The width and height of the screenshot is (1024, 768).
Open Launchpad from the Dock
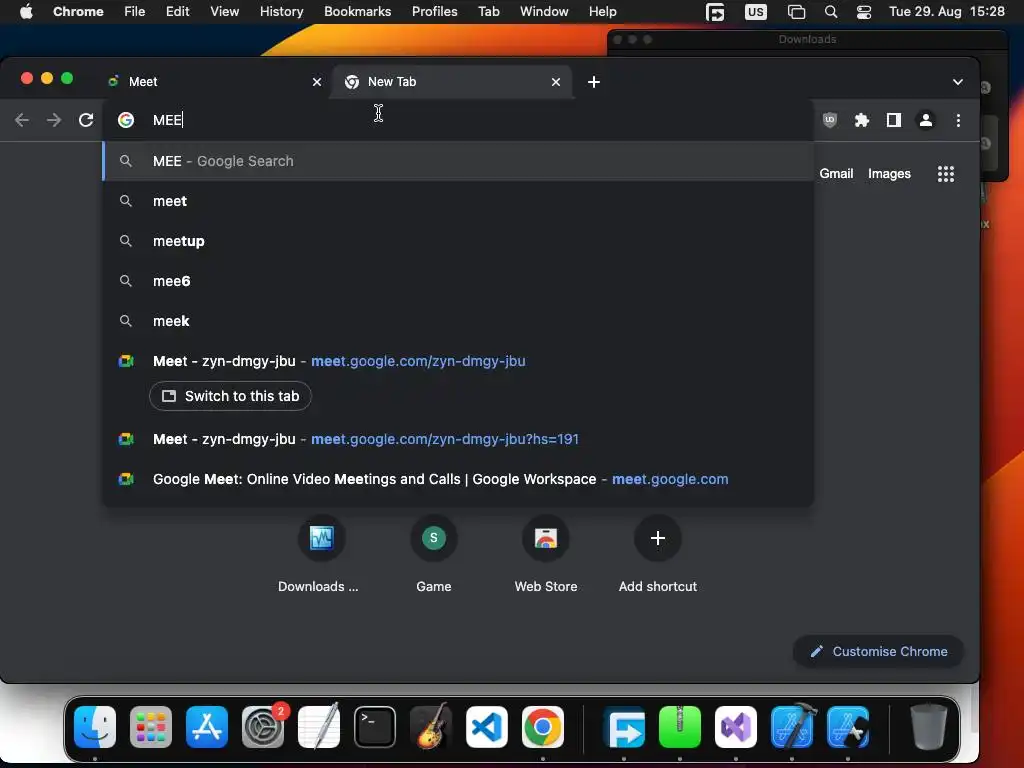pyautogui.click(x=151, y=727)
